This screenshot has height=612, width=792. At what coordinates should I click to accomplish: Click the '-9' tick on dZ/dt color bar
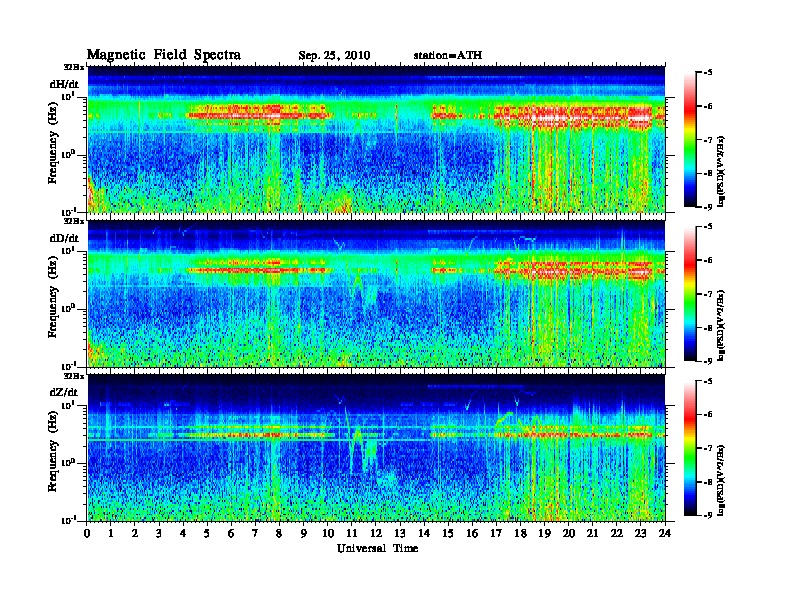(708, 515)
